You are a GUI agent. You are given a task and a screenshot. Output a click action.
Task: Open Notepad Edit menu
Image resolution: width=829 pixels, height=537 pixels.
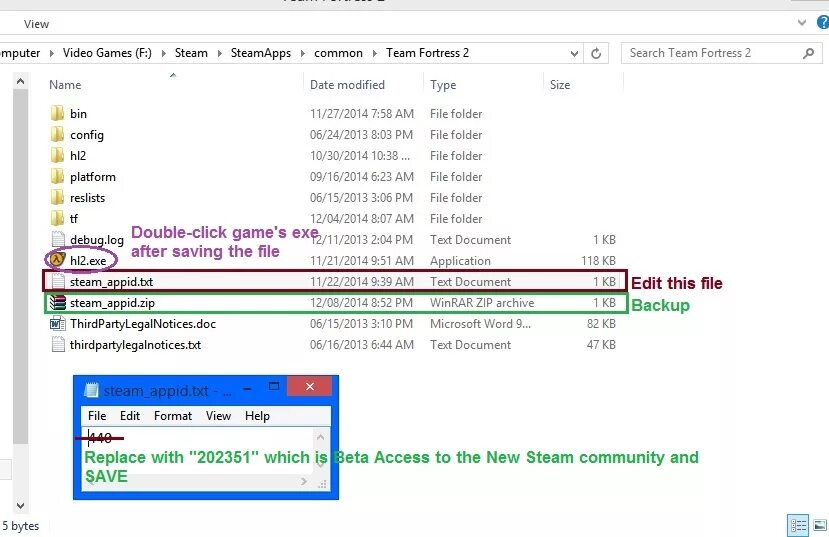130,416
